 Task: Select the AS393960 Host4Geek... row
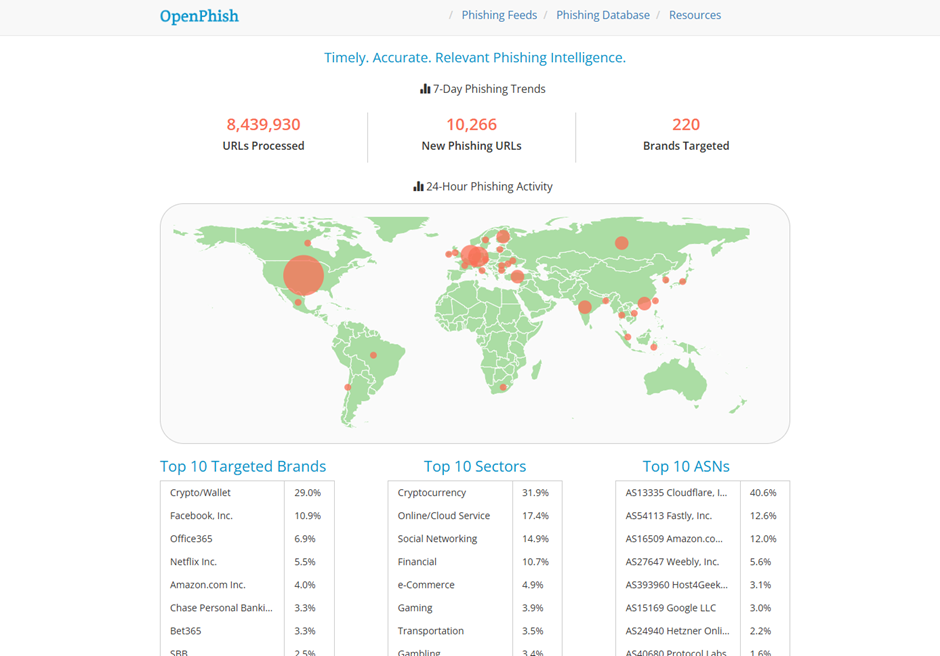[x=703, y=585]
